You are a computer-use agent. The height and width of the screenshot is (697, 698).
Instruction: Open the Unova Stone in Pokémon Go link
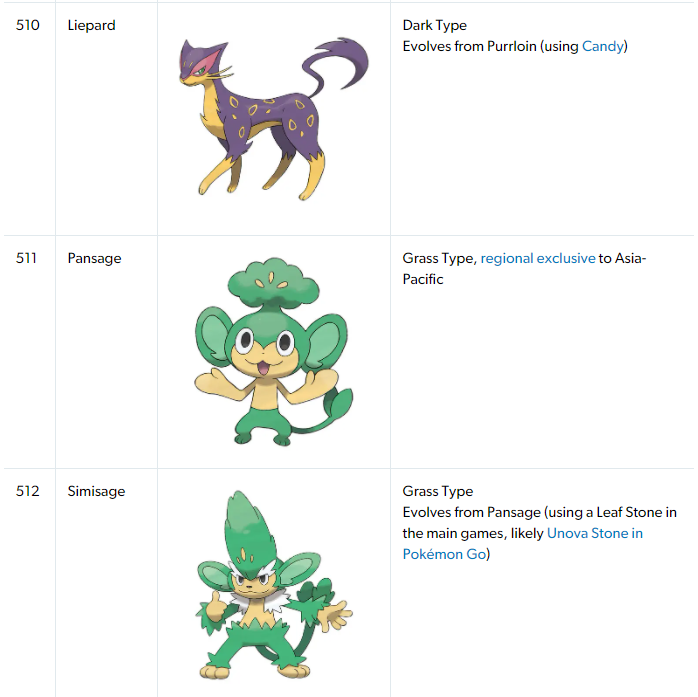click(523, 543)
